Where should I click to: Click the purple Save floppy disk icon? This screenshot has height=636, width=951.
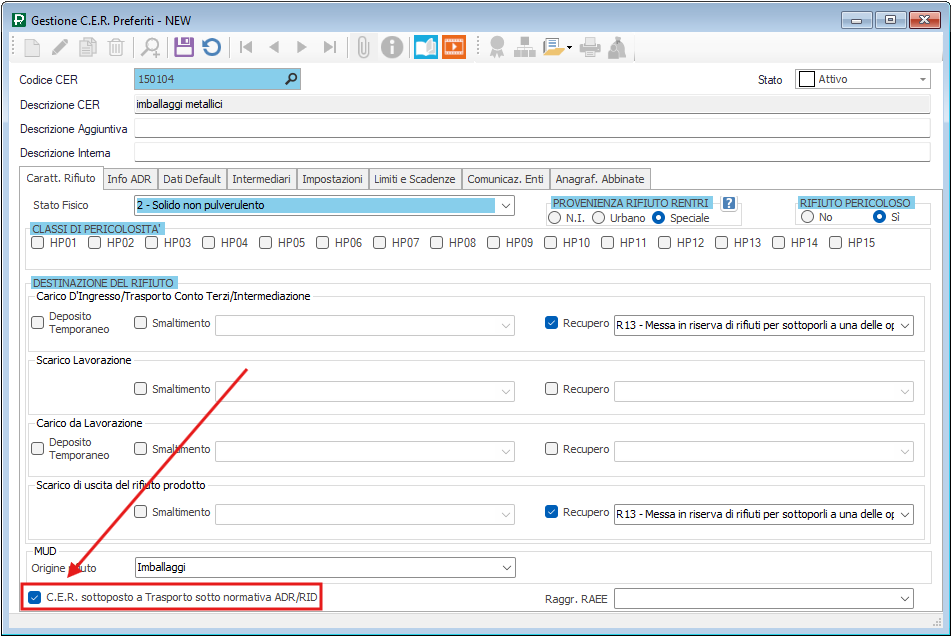click(x=183, y=47)
